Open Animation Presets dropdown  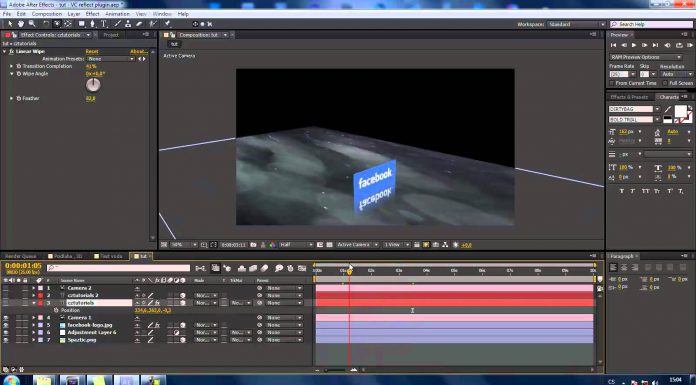click(x=110, y=59)
